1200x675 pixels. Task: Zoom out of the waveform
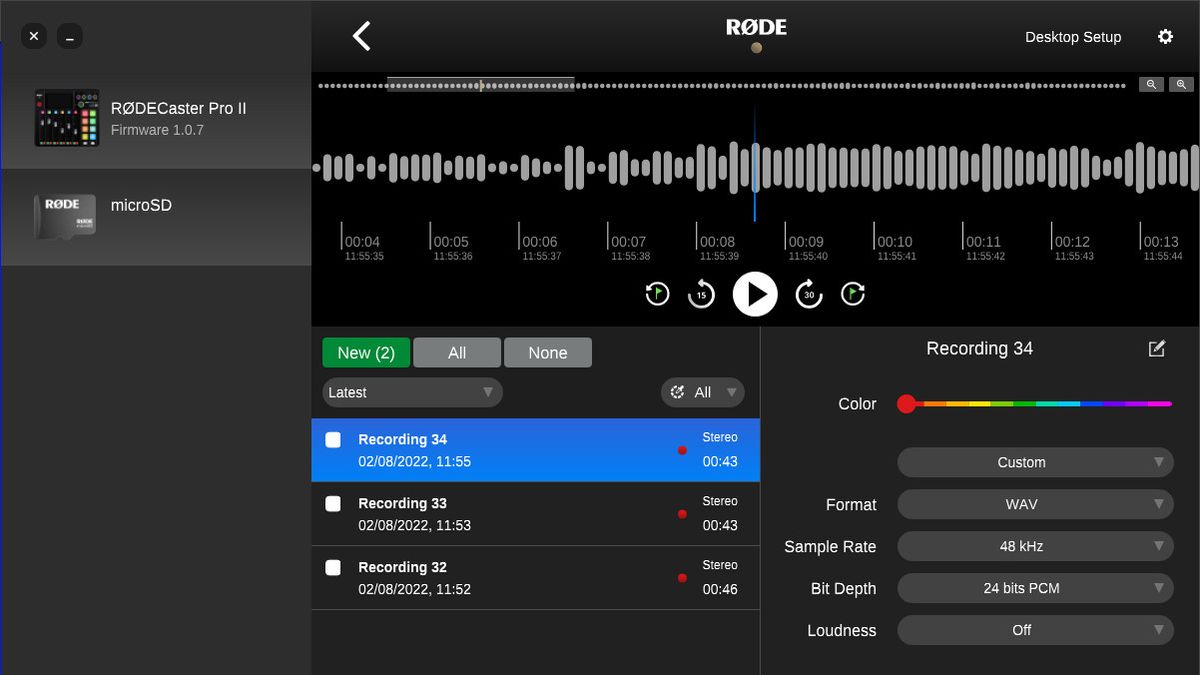(x=1151, y=84)
